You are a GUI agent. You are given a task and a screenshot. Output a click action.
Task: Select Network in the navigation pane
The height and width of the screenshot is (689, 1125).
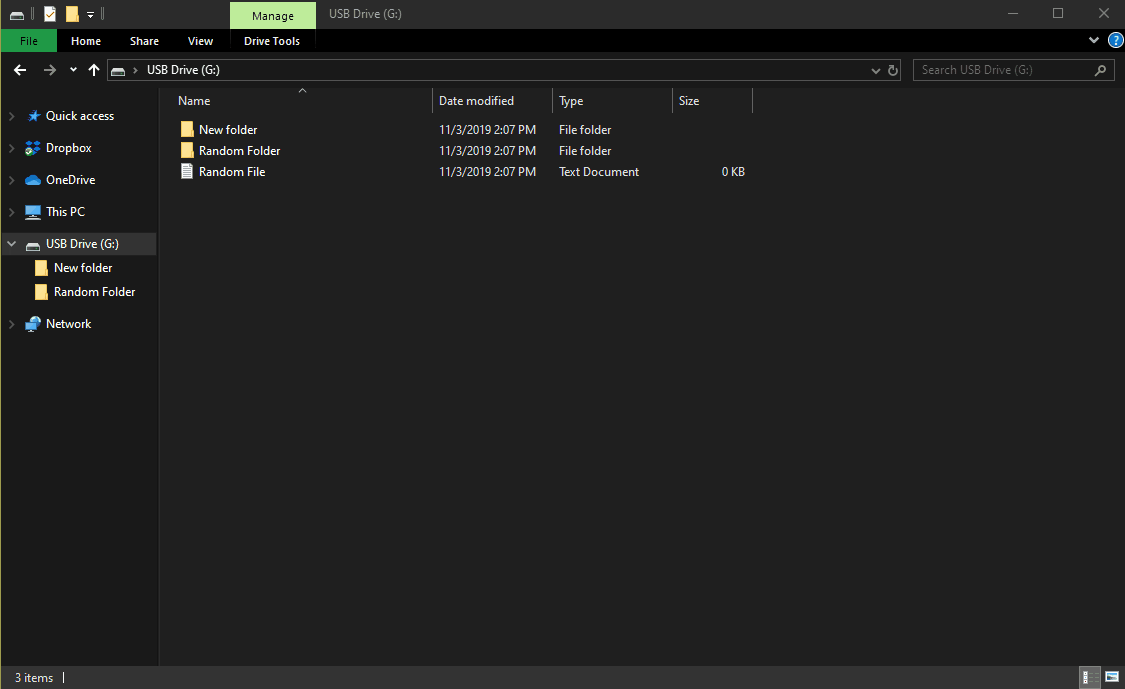68,324
